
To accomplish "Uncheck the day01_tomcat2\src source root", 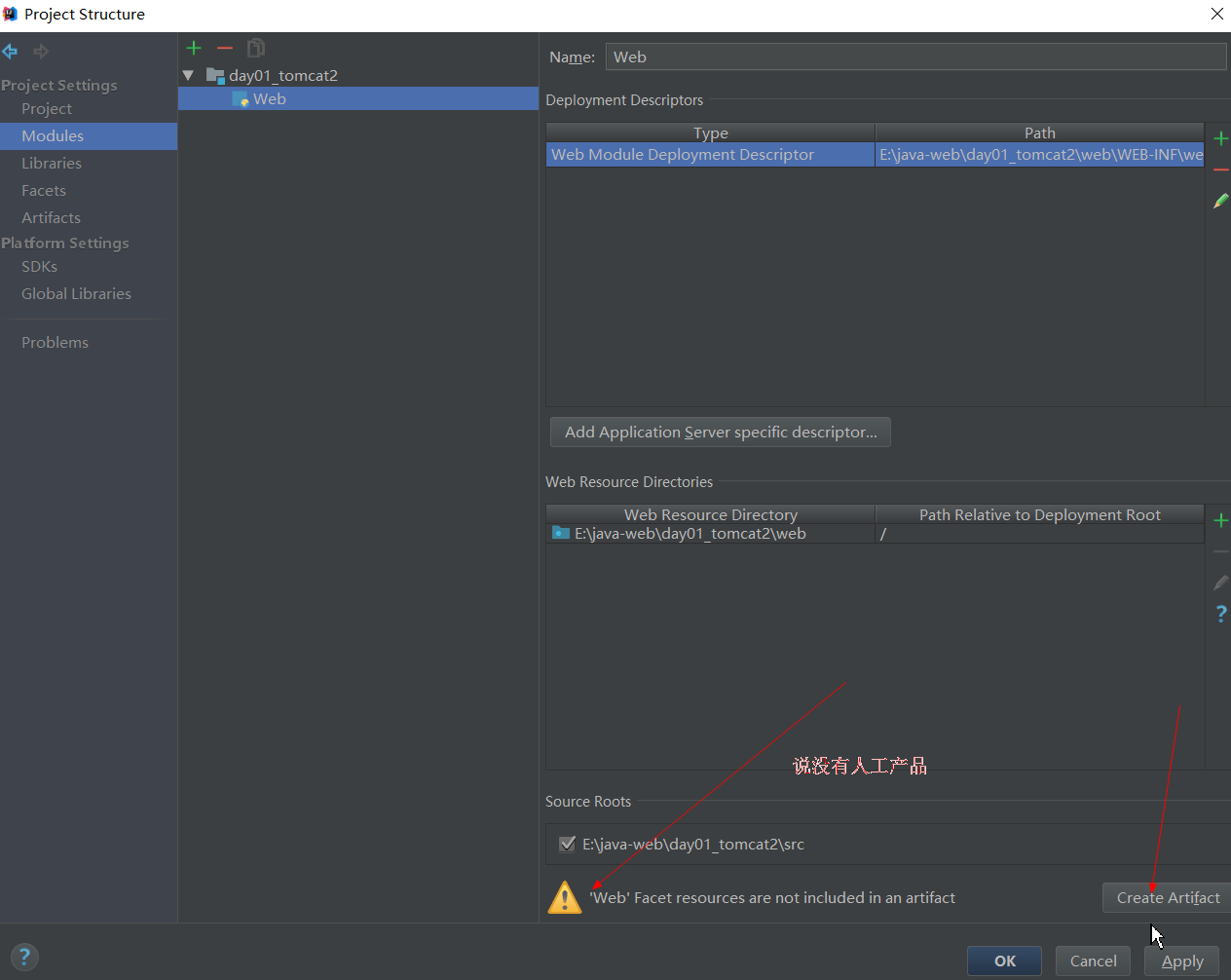I will (567, 844).
